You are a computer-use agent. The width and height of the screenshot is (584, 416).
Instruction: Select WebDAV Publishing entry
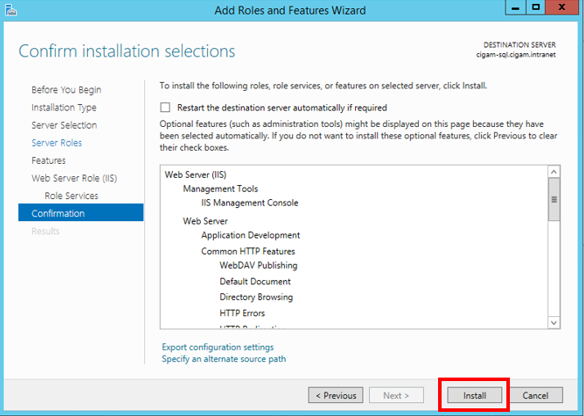[258, 266]
